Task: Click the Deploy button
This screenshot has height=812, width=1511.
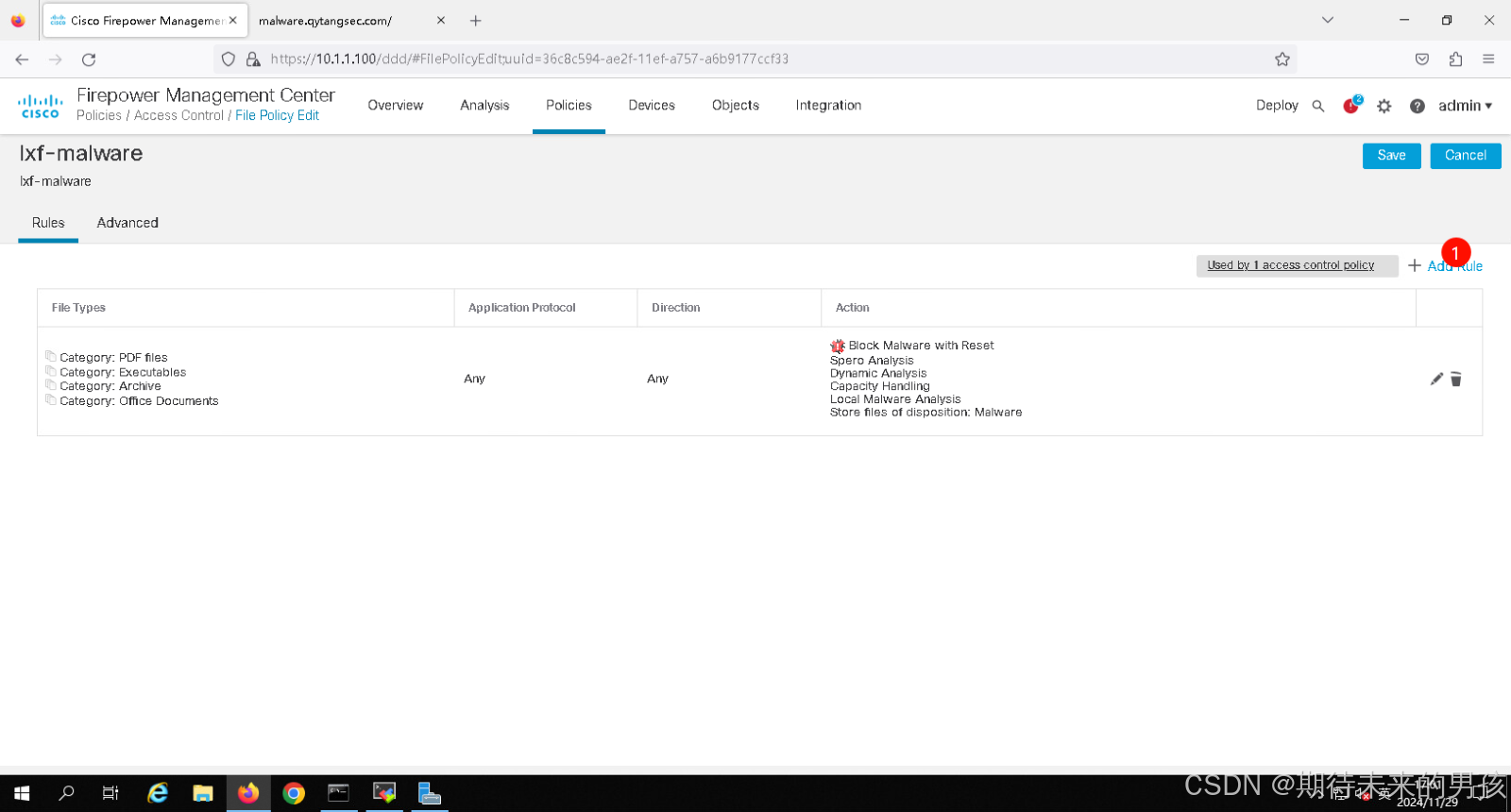Action: click(x=1277, y=106)
